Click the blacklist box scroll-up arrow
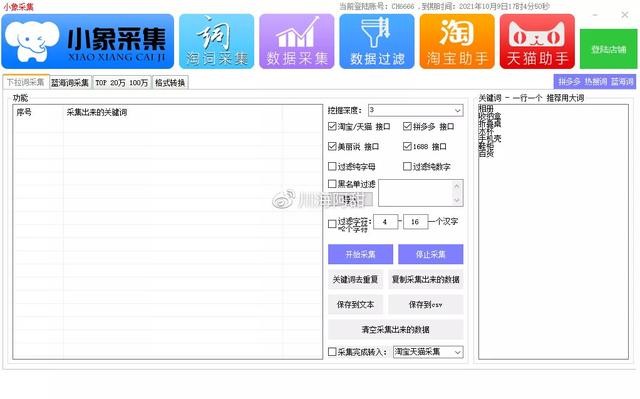The height and width of the screenshot is (399, 640). pos(457,186)
